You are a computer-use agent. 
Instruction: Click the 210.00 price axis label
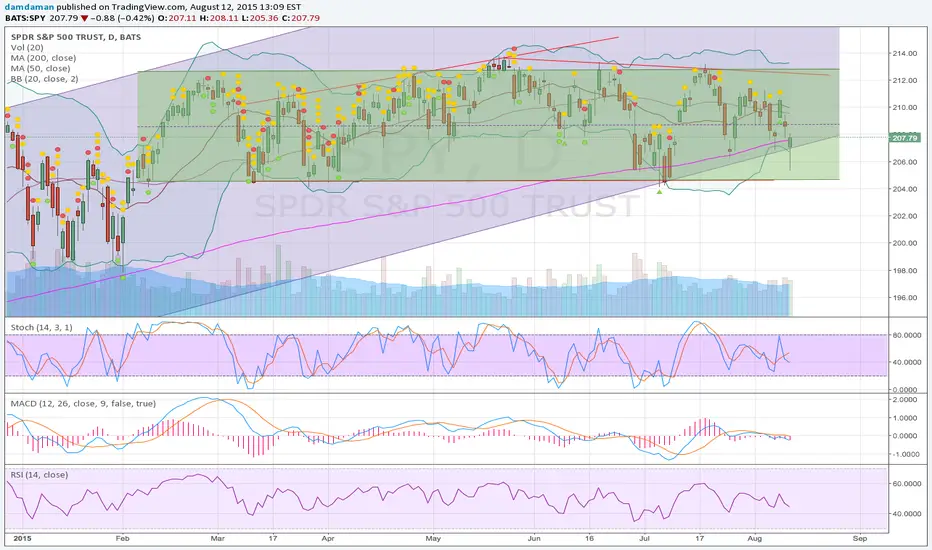905,108
